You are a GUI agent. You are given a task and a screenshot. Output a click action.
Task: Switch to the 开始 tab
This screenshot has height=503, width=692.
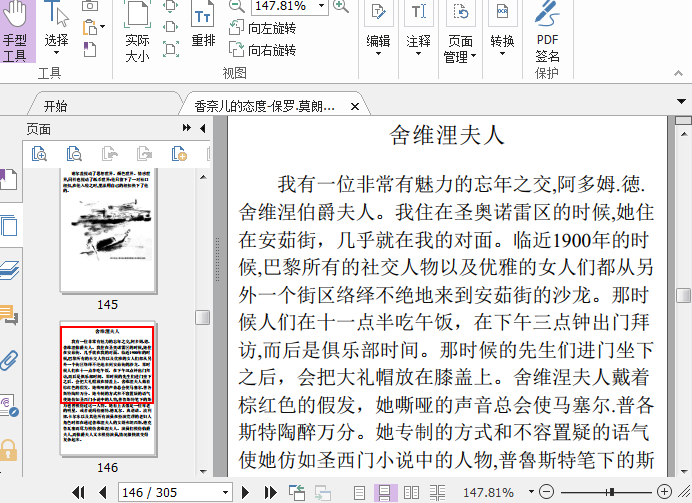click(x=56, y=106)
